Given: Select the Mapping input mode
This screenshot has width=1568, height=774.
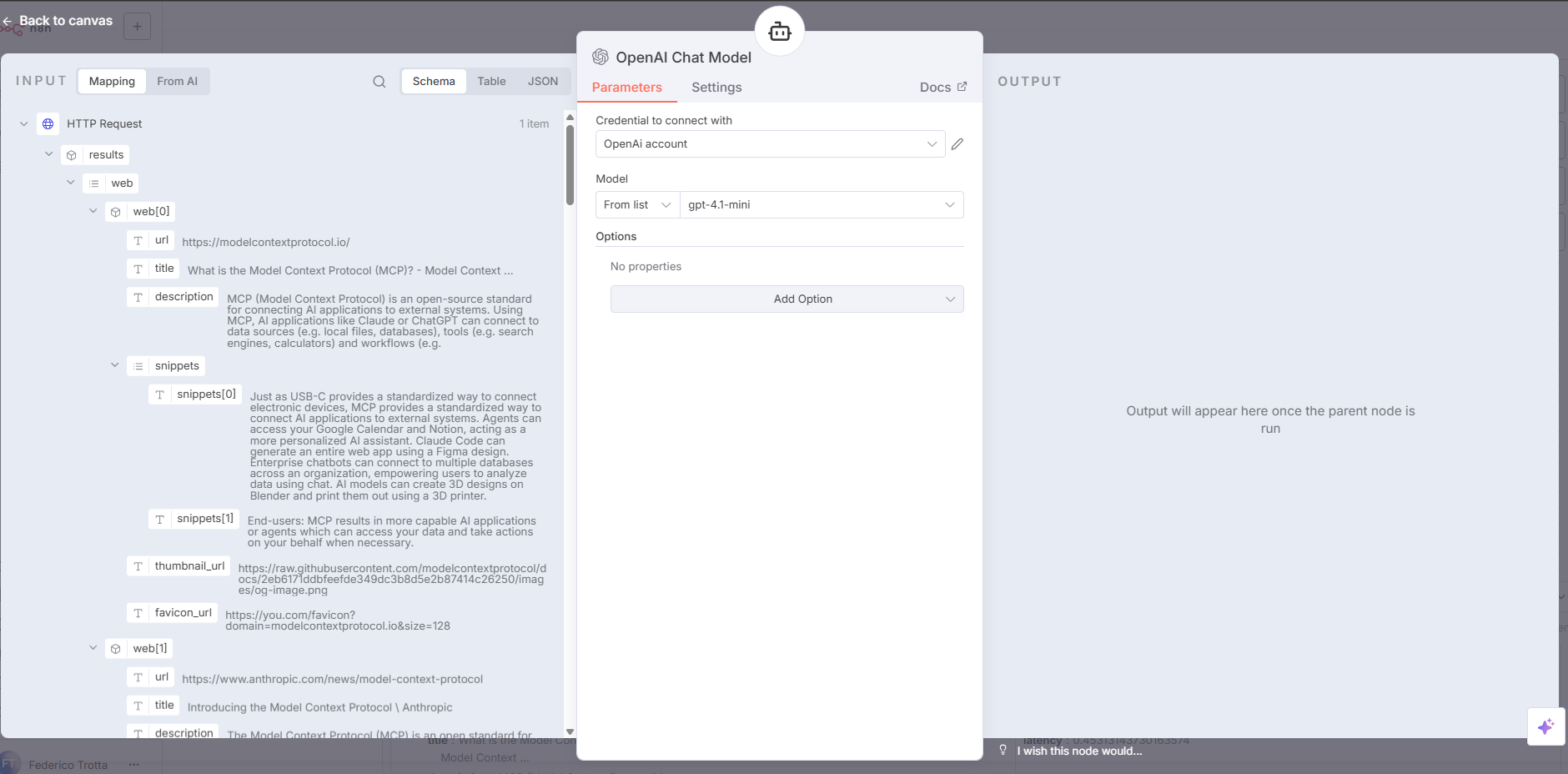Looking at the screenshot, I should (112, 81).
